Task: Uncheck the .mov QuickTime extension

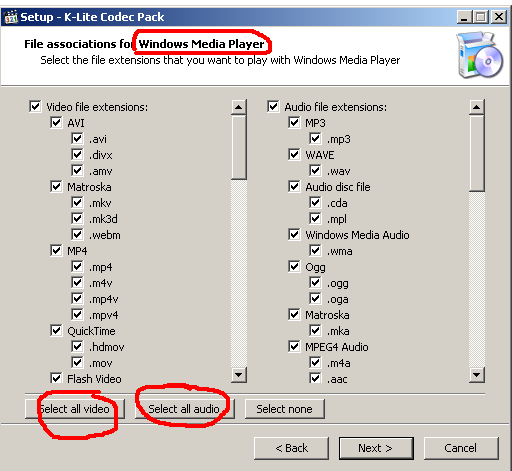Action: 77,363
